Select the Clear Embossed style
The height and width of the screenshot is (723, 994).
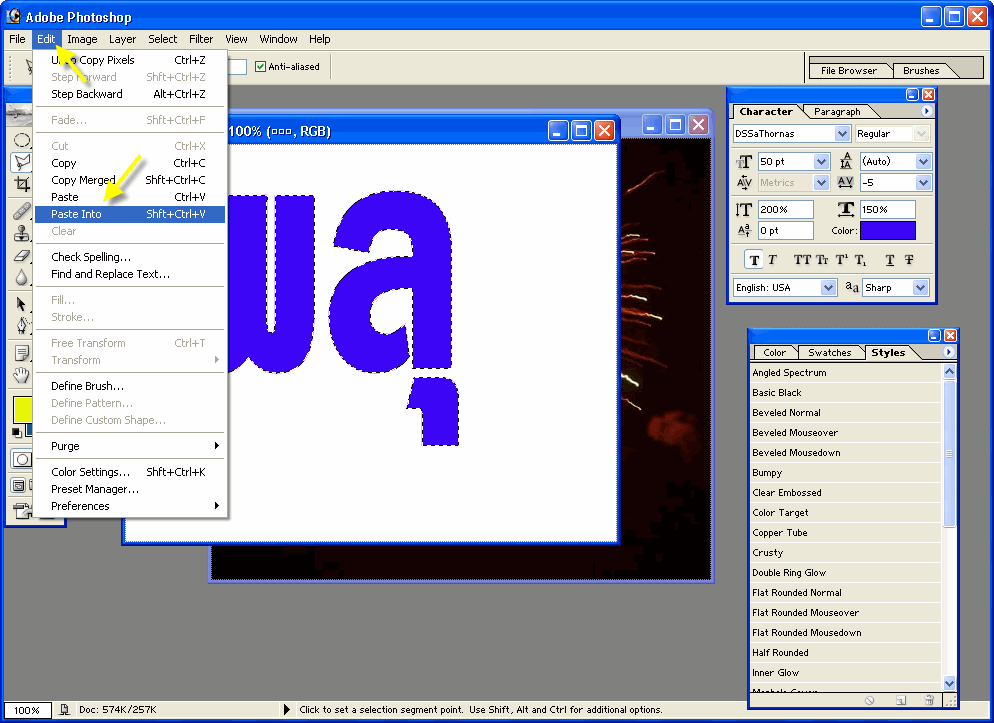click(x=845, y=492)
